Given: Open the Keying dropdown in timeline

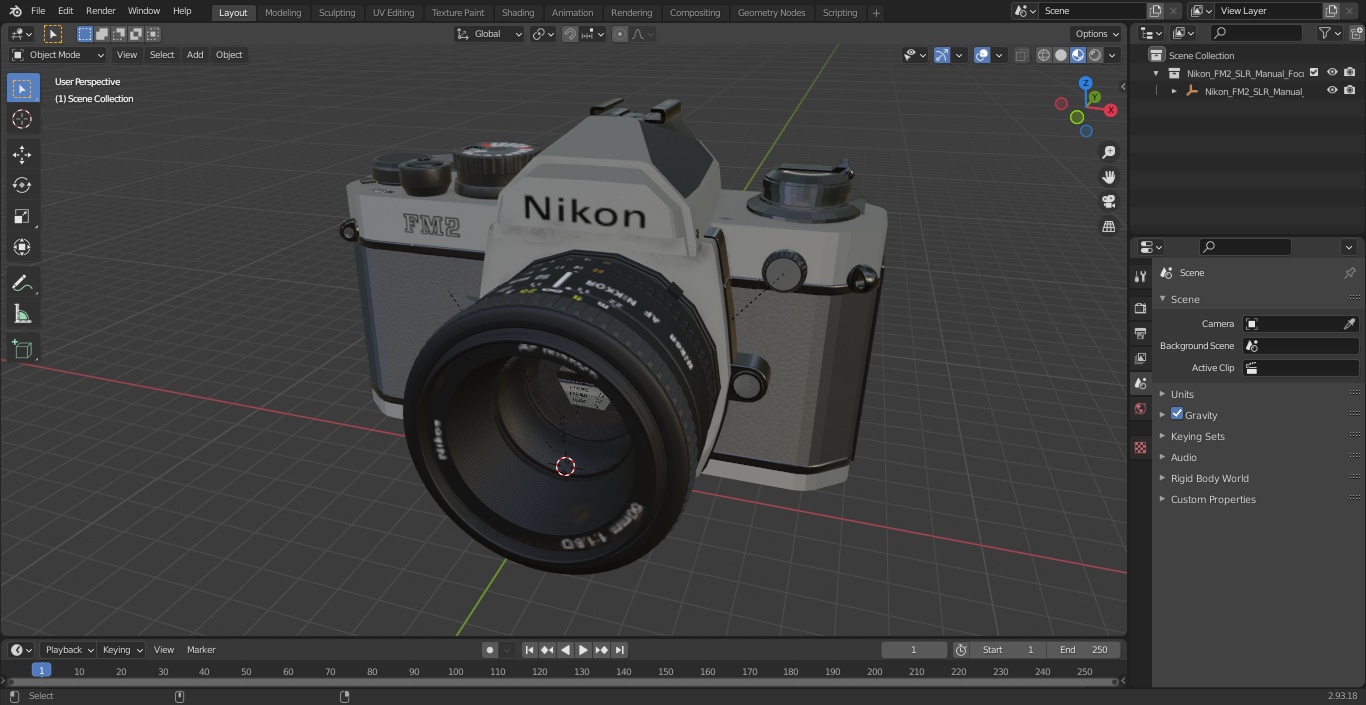Looking at the screenshot, I should point(123,650).
